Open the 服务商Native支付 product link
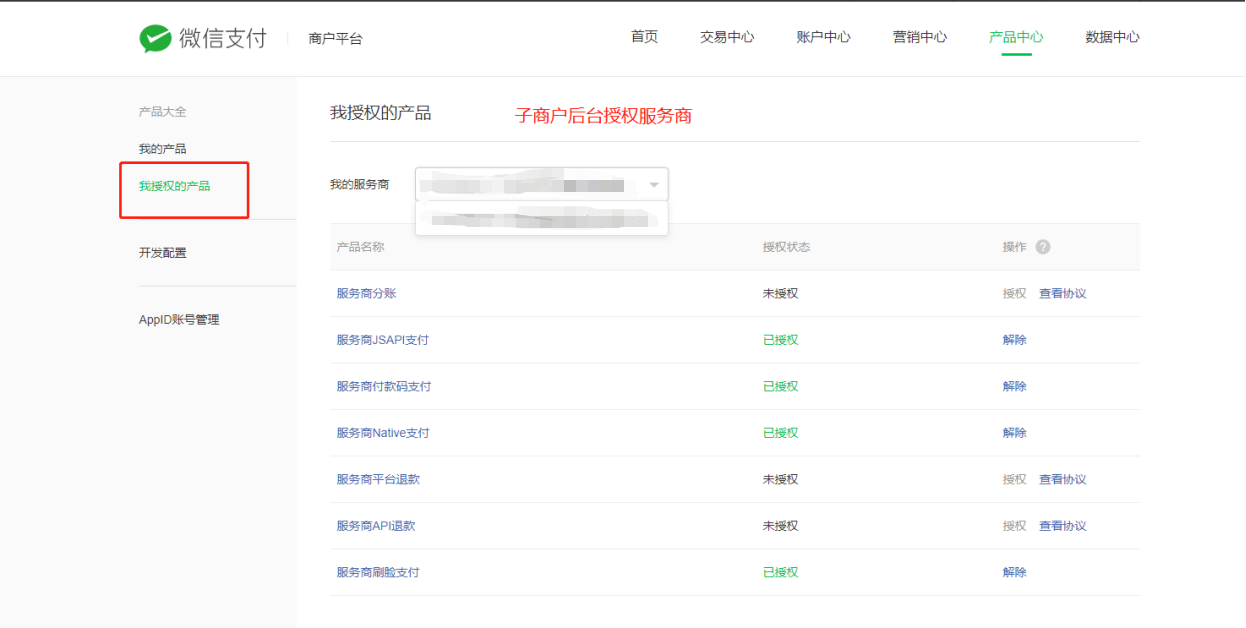This screenshot has width=1246, height=628. pyautogui.click(x=382, y=433)
